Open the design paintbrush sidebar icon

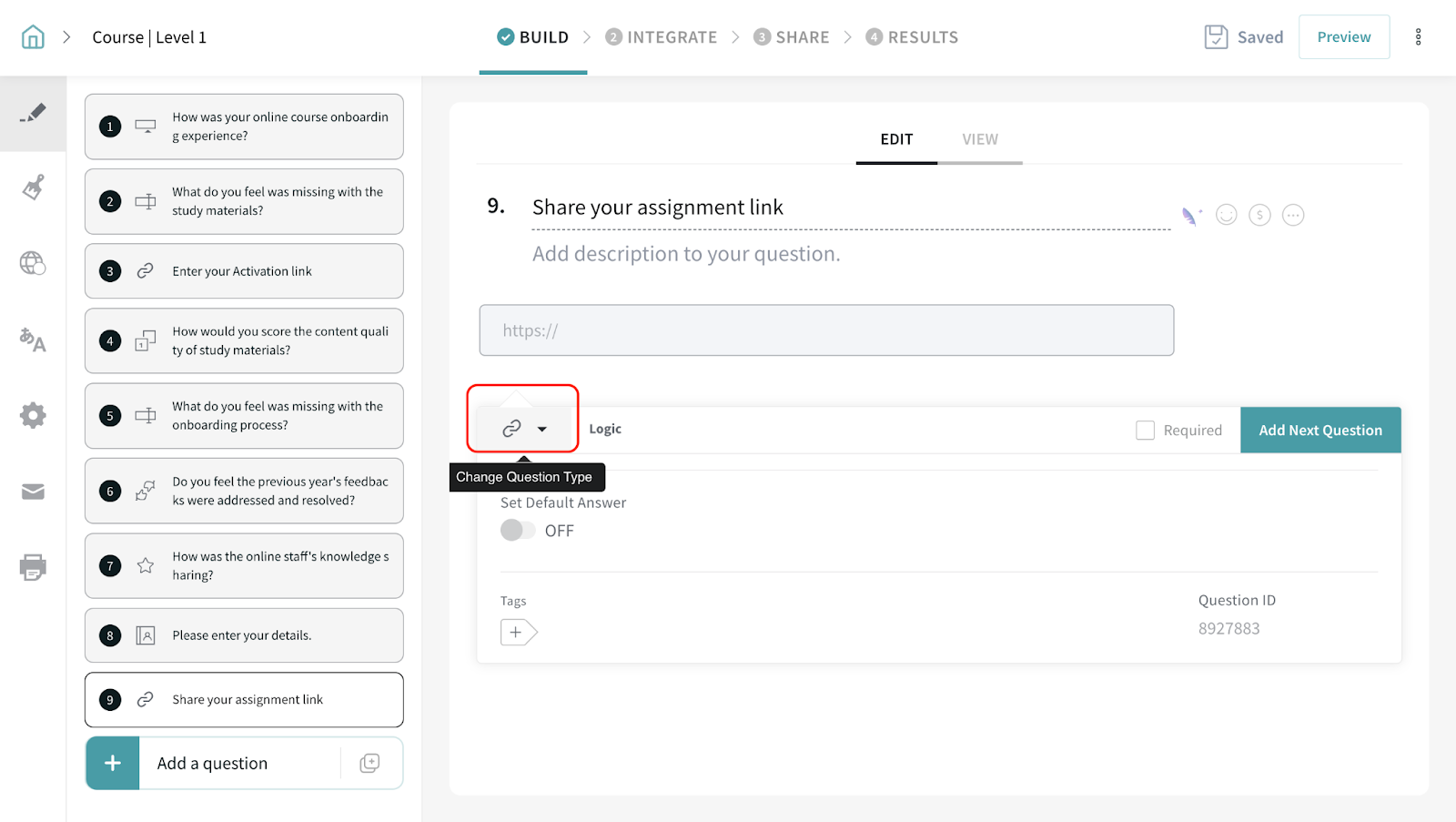pyautogui.click(x=33, y=188)
